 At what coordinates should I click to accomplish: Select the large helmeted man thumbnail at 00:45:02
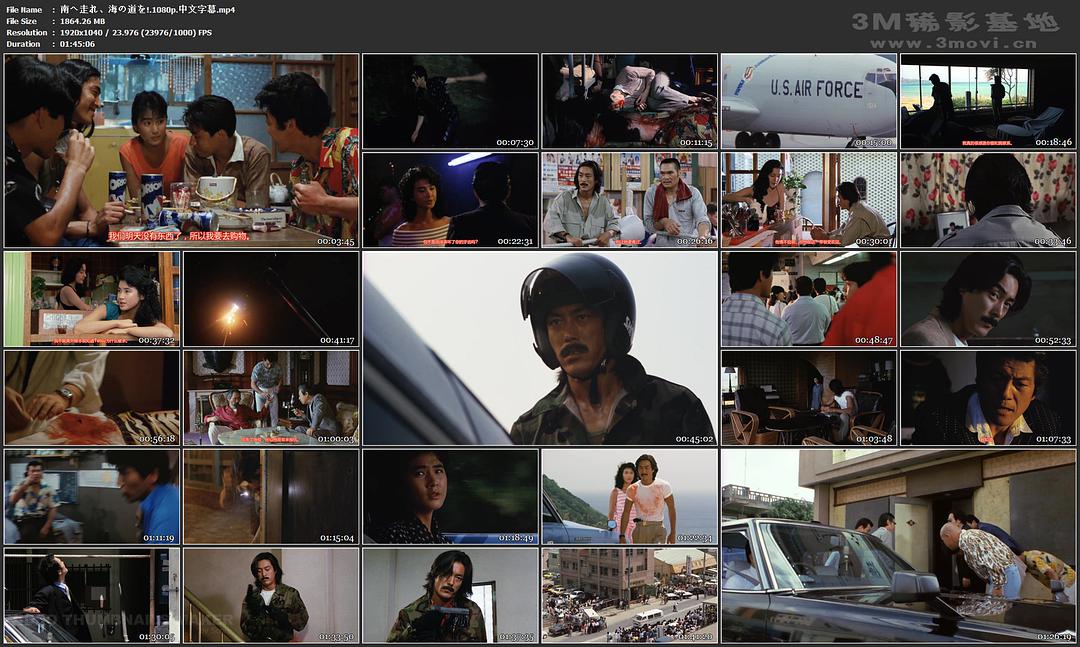(540, 348)
